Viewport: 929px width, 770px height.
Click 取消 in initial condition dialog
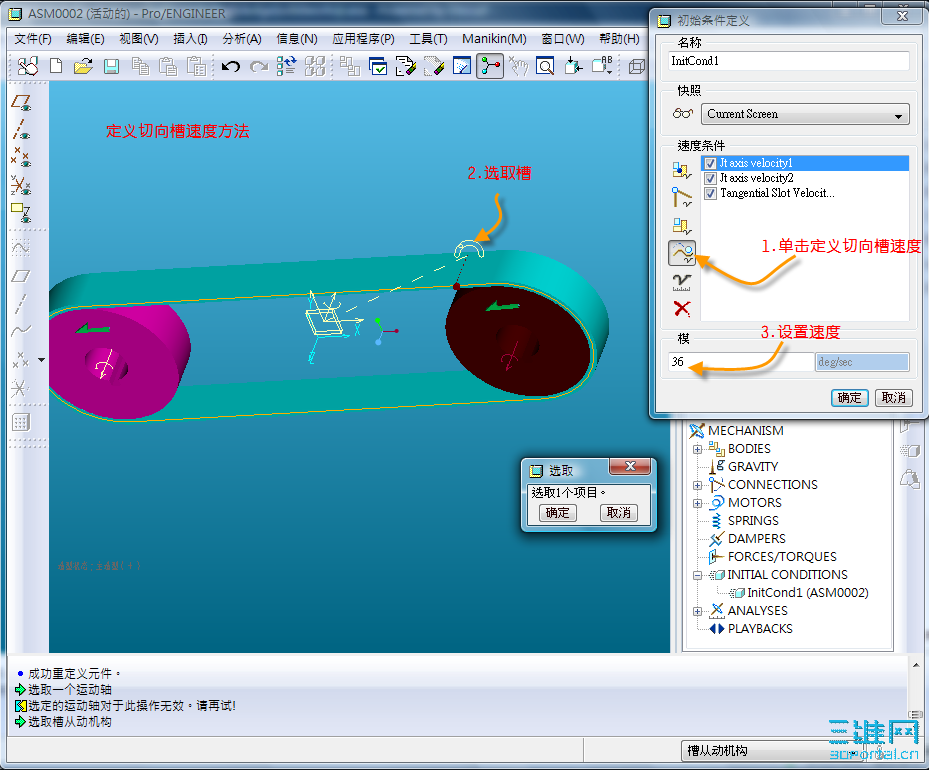[893, 397]
